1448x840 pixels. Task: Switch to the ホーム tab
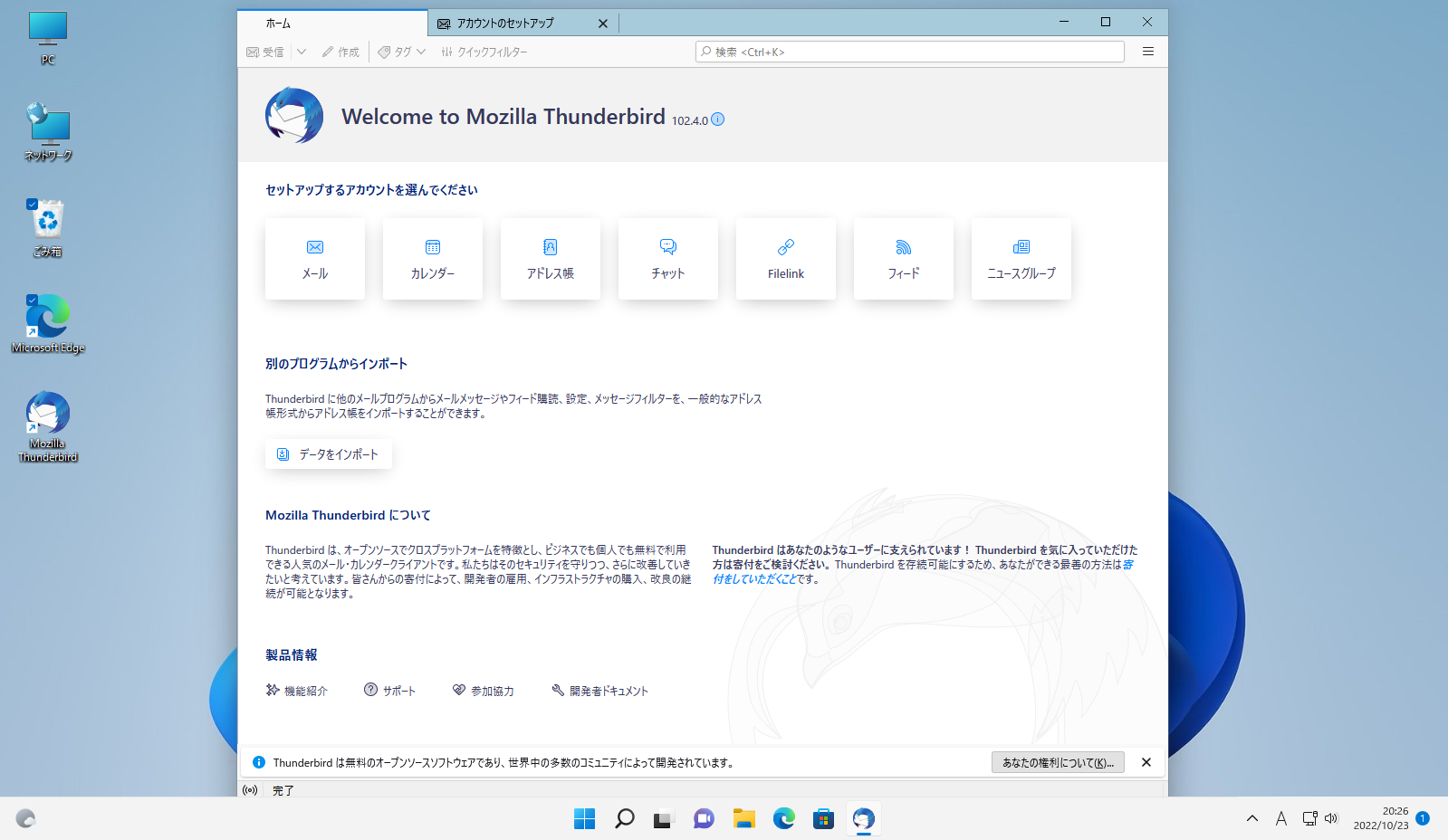(331, 24)
